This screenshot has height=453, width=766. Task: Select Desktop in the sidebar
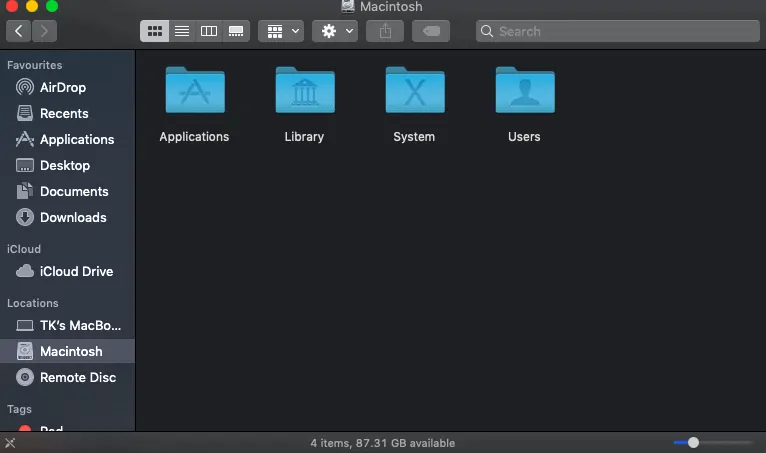point(67,165)
